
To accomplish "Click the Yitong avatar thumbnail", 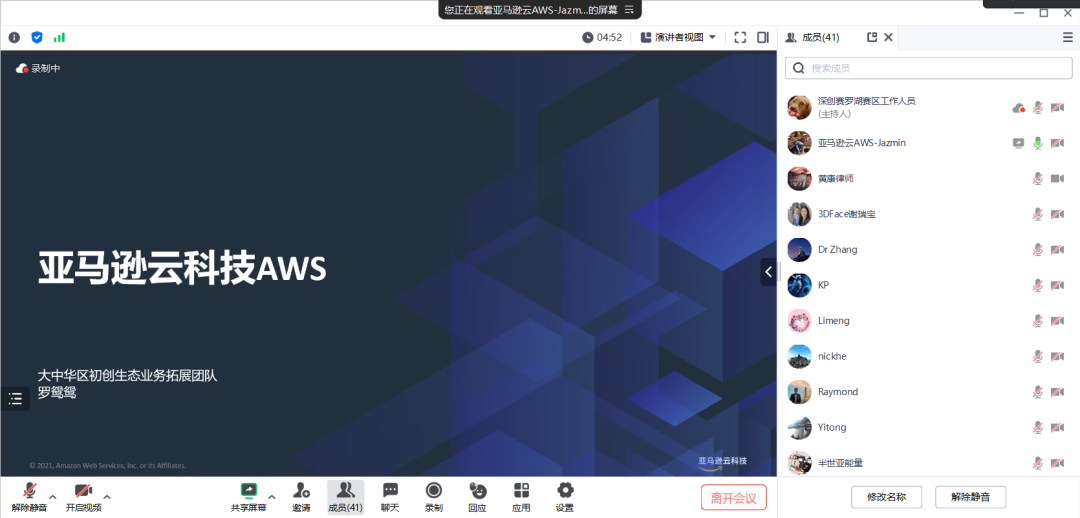I will [x=799, y=427].
